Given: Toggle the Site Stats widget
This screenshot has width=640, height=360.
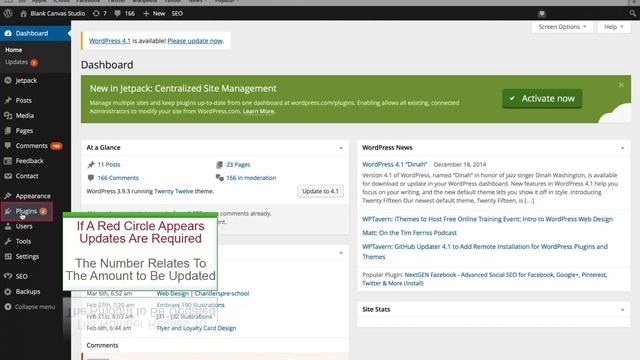Looking at the screenshot, I should [622, 310].
